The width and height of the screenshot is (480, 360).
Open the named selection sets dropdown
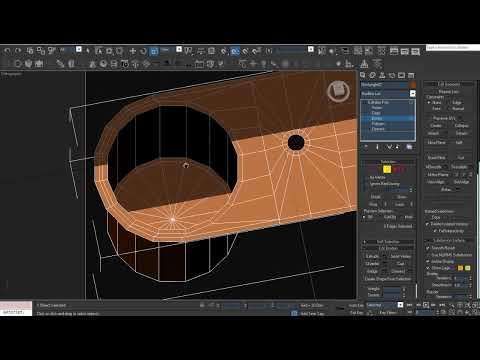point(311,49)
